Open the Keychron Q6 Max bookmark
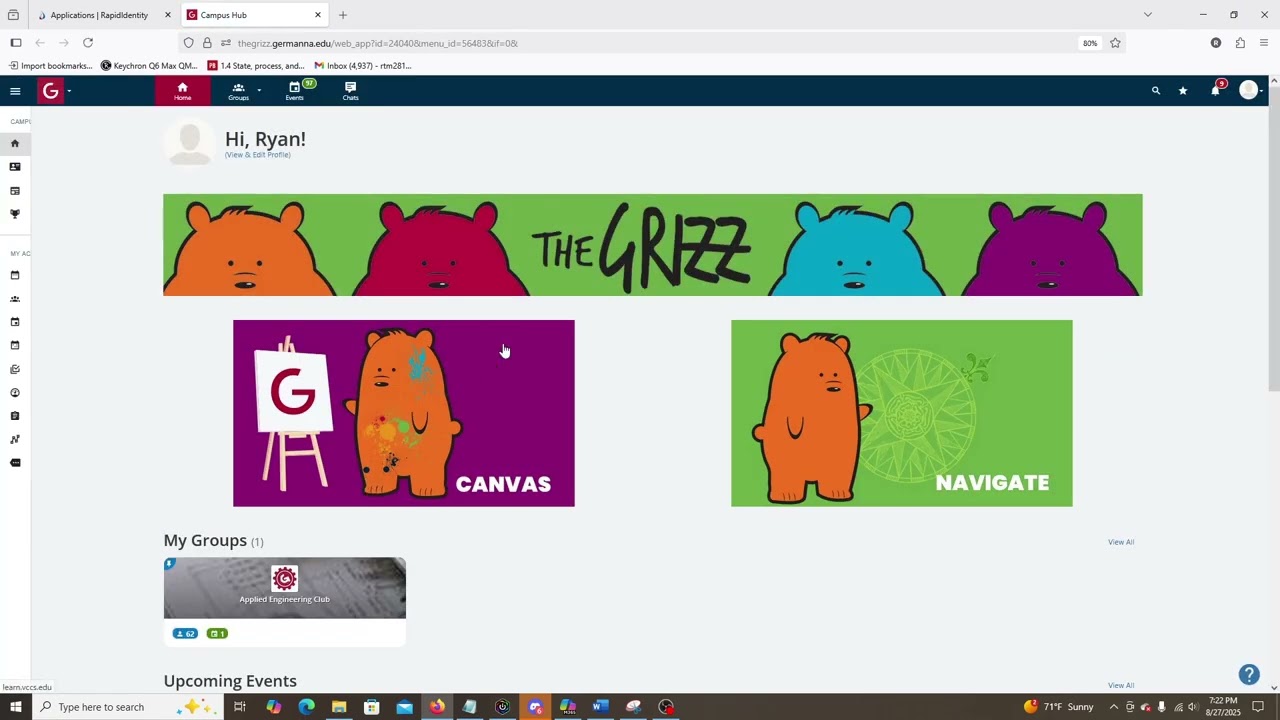 tap(149, 66)
